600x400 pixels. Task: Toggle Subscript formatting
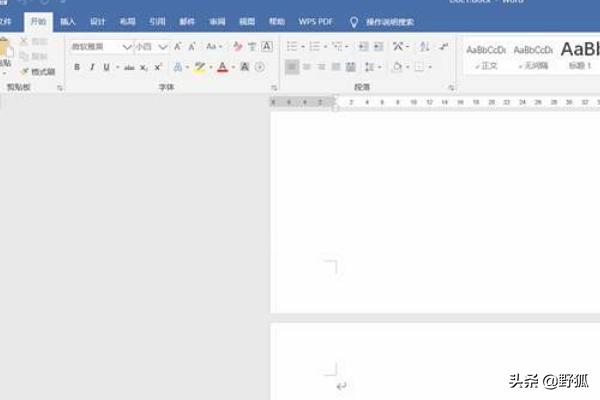143,68
